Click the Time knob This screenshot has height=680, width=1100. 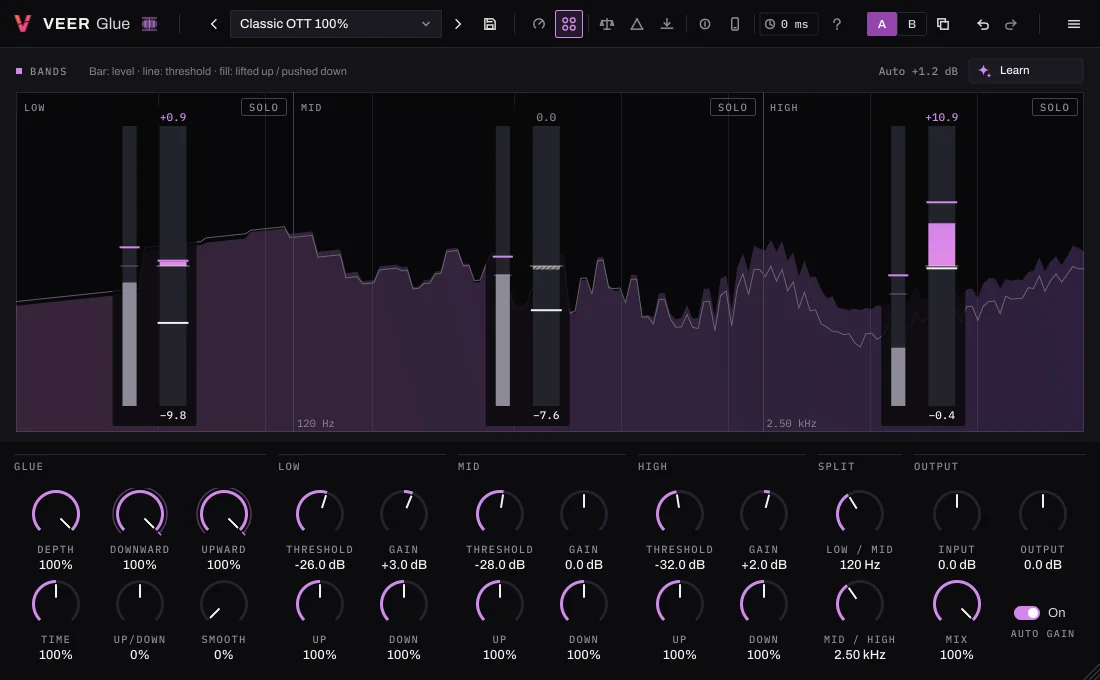56,603
